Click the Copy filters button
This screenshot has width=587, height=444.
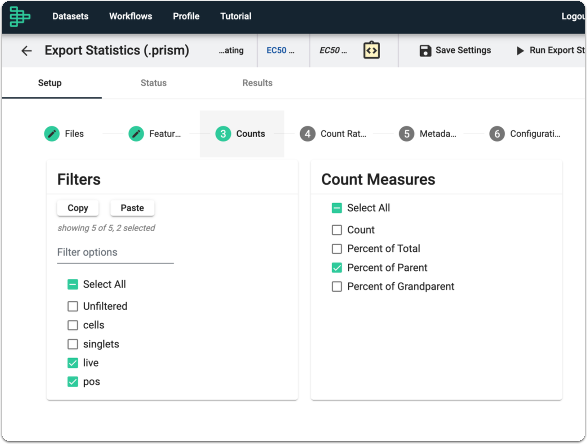[x=77, y=208]
